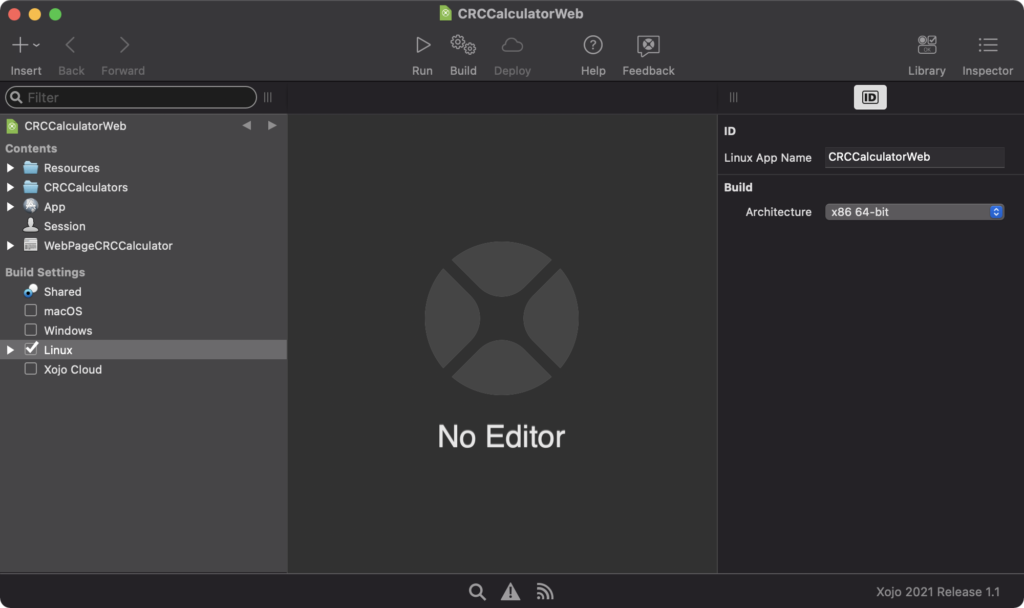Toggle the Inspector panel icon

pyautogui.click(x=987, y=45)
